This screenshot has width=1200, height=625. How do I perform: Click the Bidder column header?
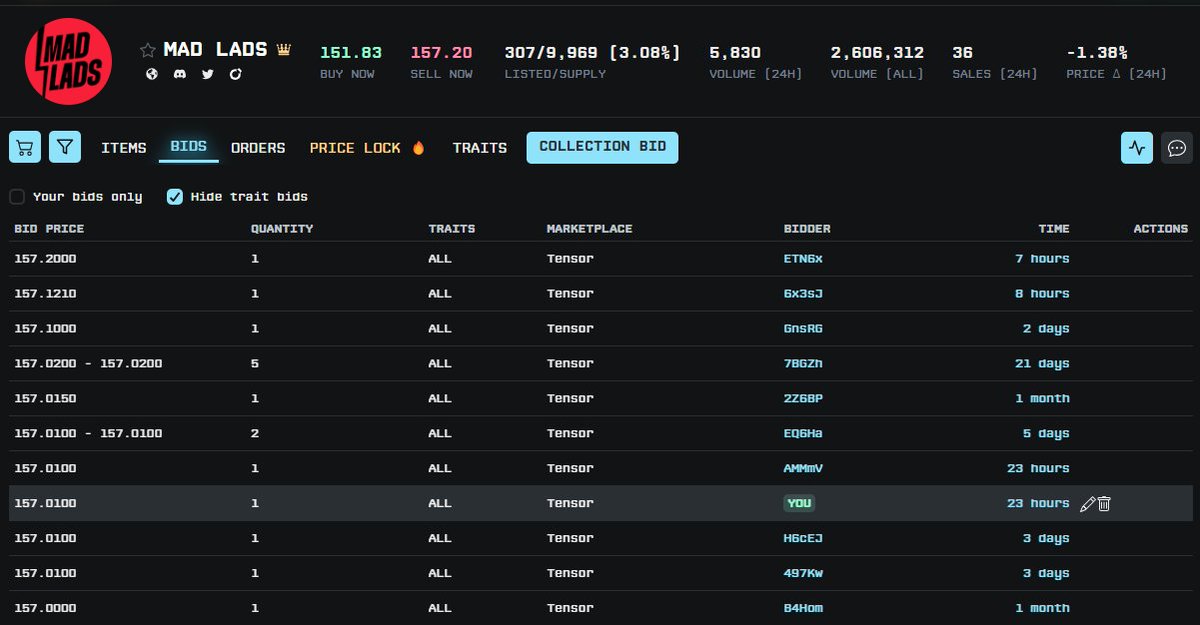coord(807,229)
